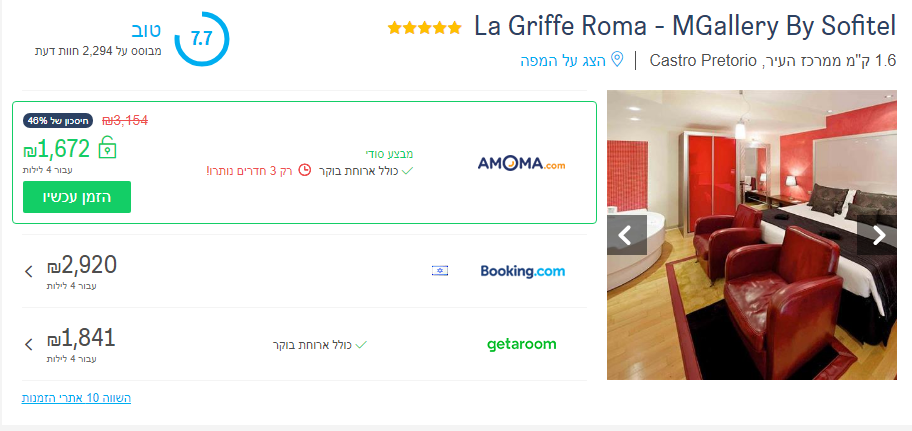Open הצג על המפה map link

pos(563,60)
